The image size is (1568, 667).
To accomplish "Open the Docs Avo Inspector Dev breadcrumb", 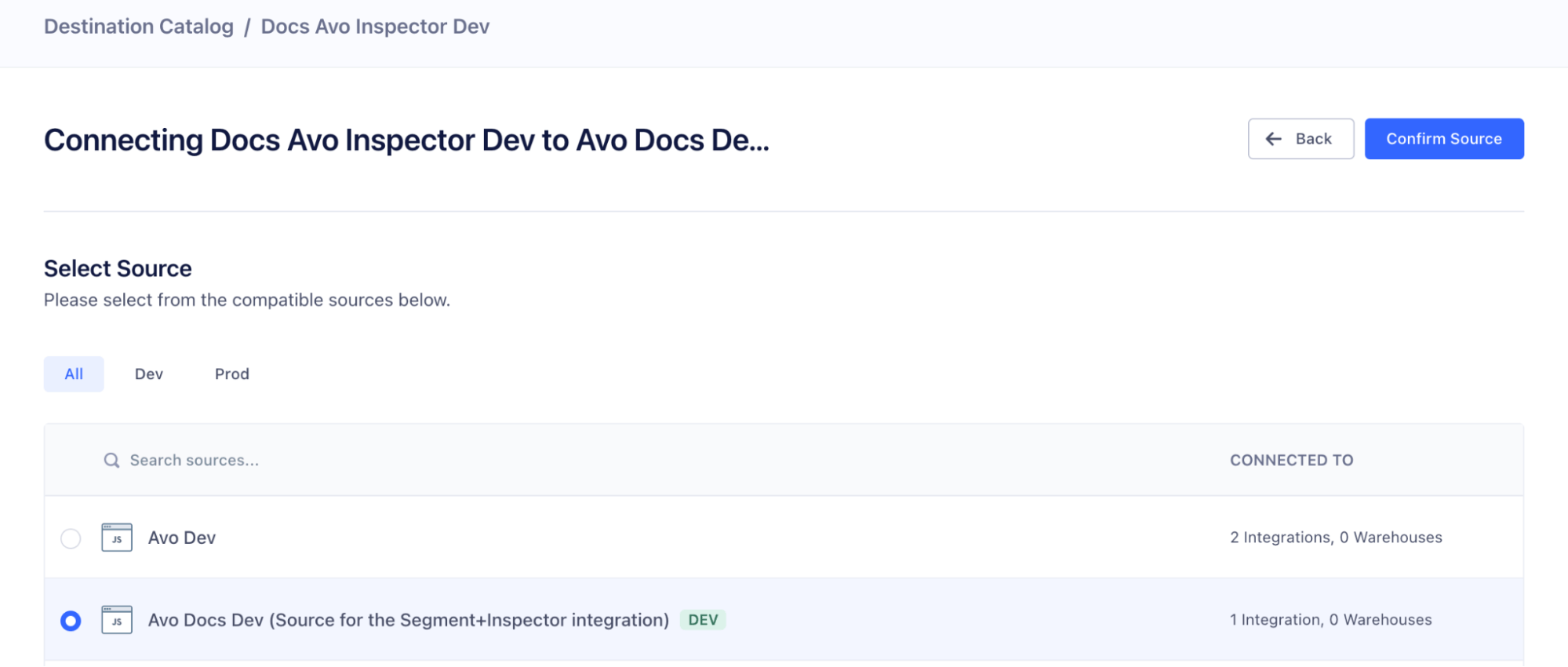I will tap(375, 27).
